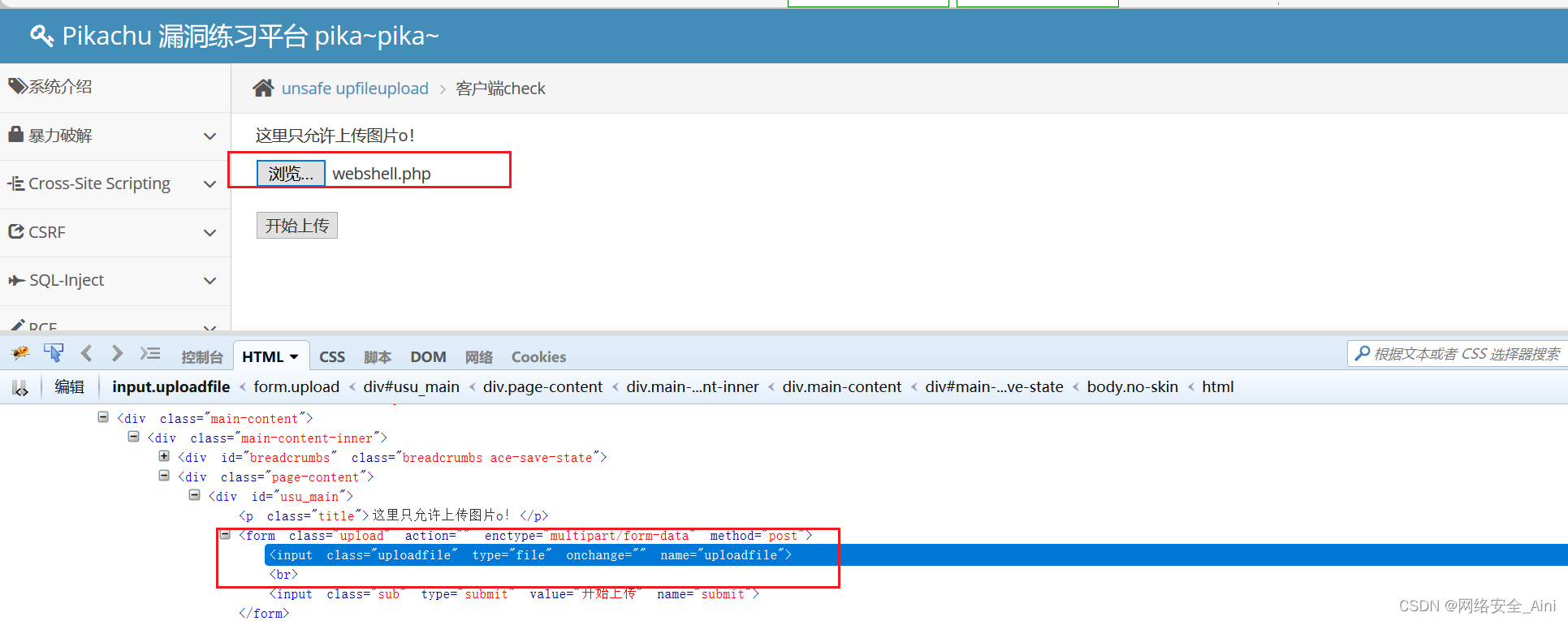The image size is (1568, 621).
Task: Expand the Cross-Site Scripting sidebar menu
Action: pyautogui.click(x=209, y=184)
